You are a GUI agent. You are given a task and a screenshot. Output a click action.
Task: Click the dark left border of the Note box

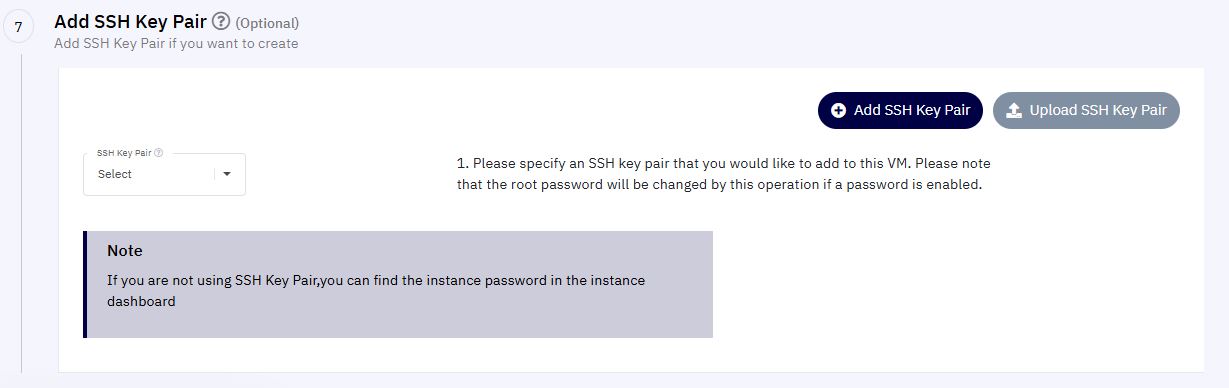85,284
